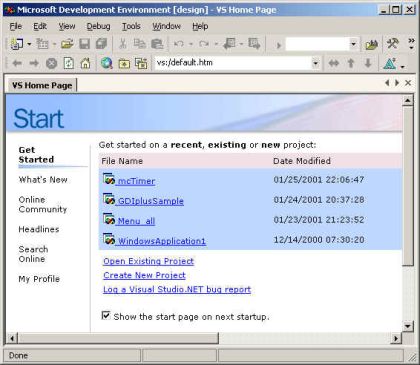Select the VS Home Page tab
This screenshot has height=365, width=420.
pyautogui.click(x=42, y=85)
